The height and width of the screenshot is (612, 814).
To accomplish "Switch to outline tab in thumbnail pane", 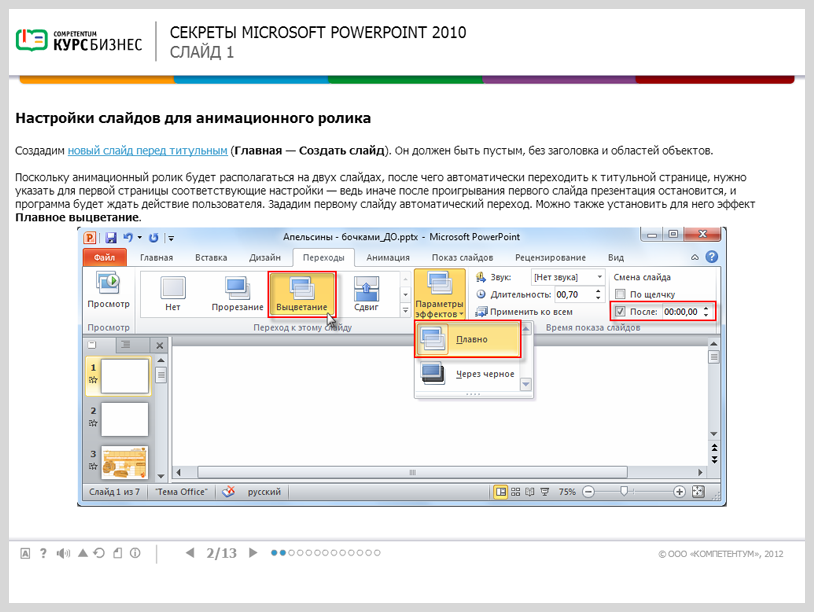I will pyautogui.click(x=126, y=345).
